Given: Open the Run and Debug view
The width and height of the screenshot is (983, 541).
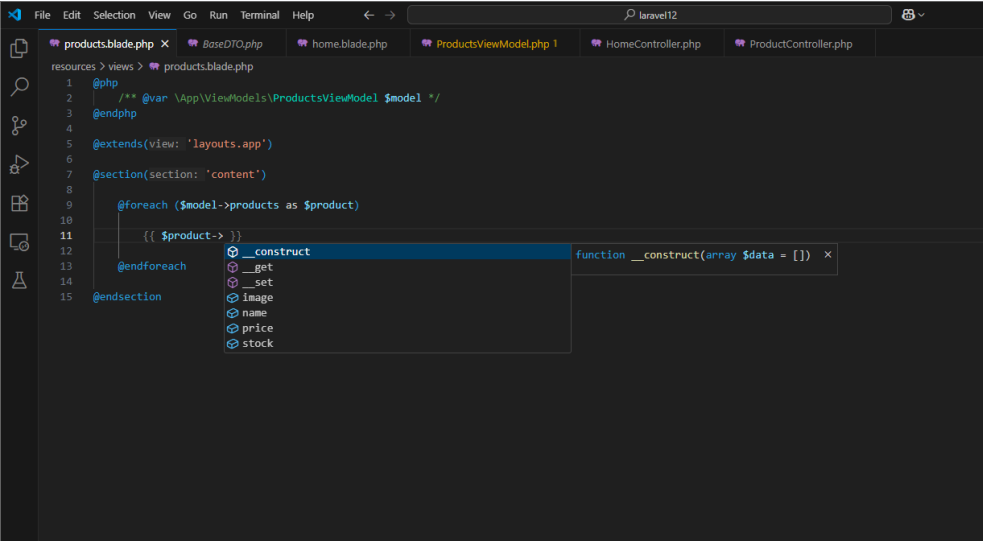Looking at the screenshot, I should tap(19, 164).
